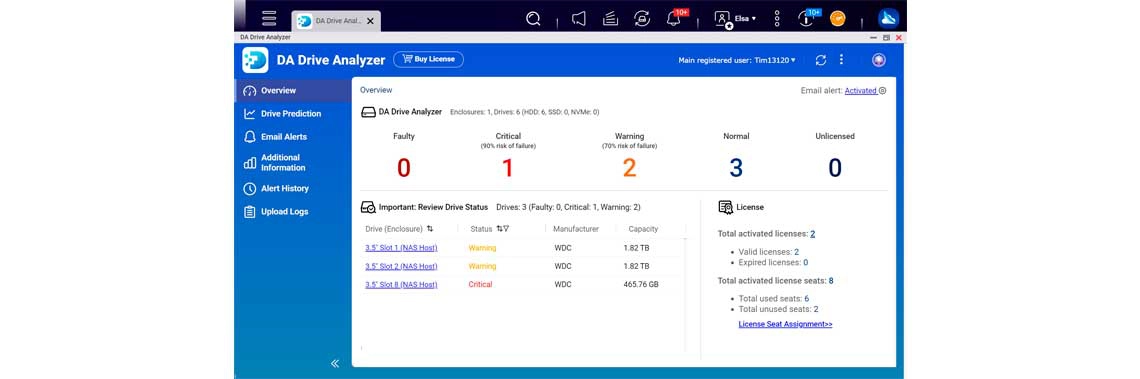This screenshot has width=1140, height=379.
Task: Click the orange circular status icon
Action: tap(838, 18)
